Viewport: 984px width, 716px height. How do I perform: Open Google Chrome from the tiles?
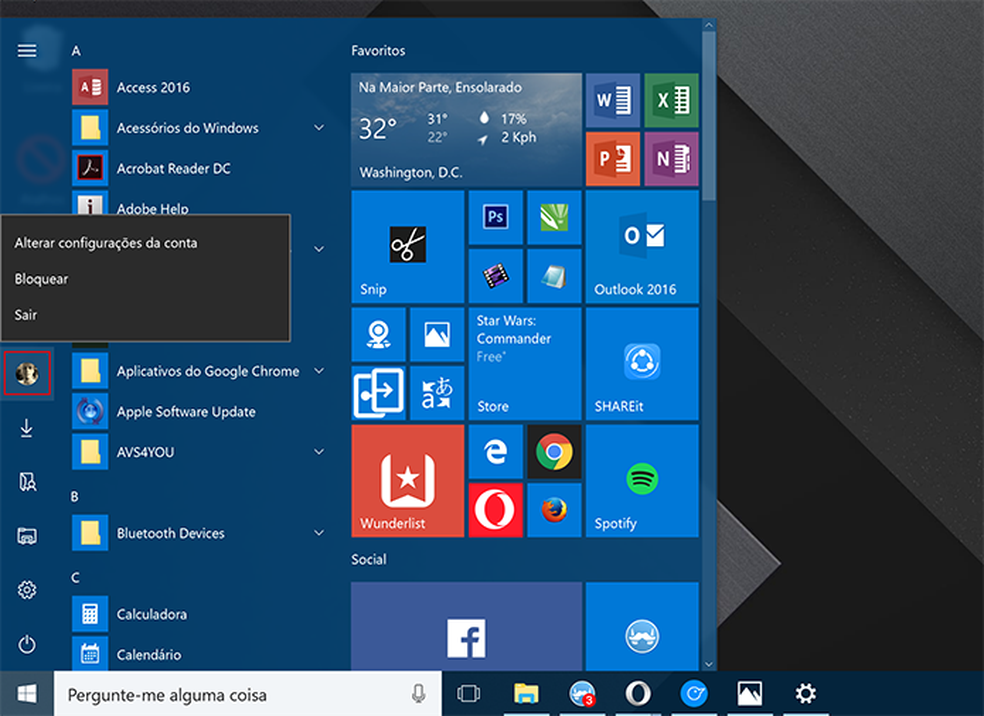(x=554, y=452)
